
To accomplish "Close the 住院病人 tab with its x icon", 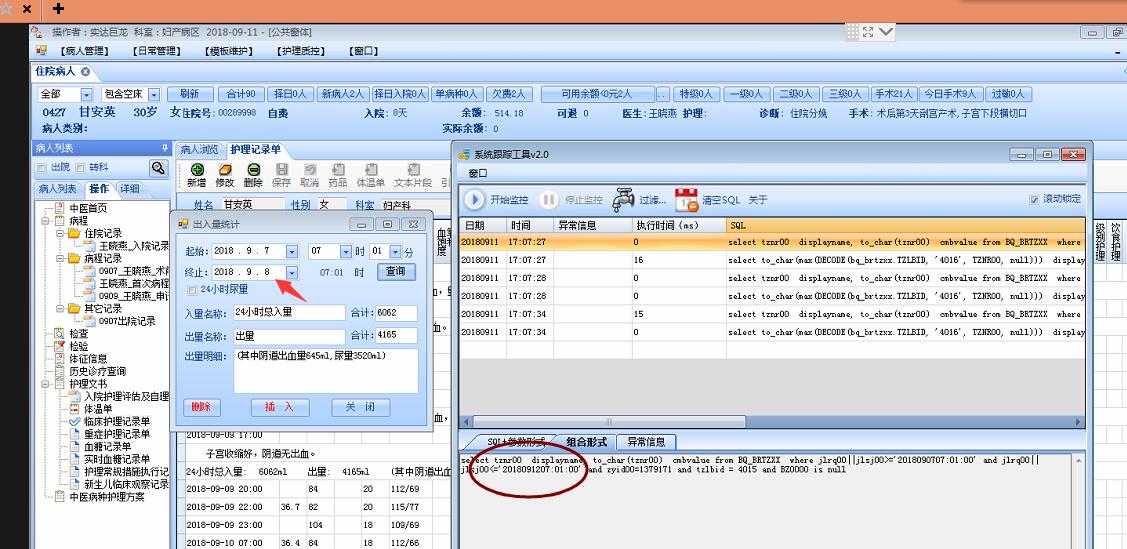I will pos(85,71).
